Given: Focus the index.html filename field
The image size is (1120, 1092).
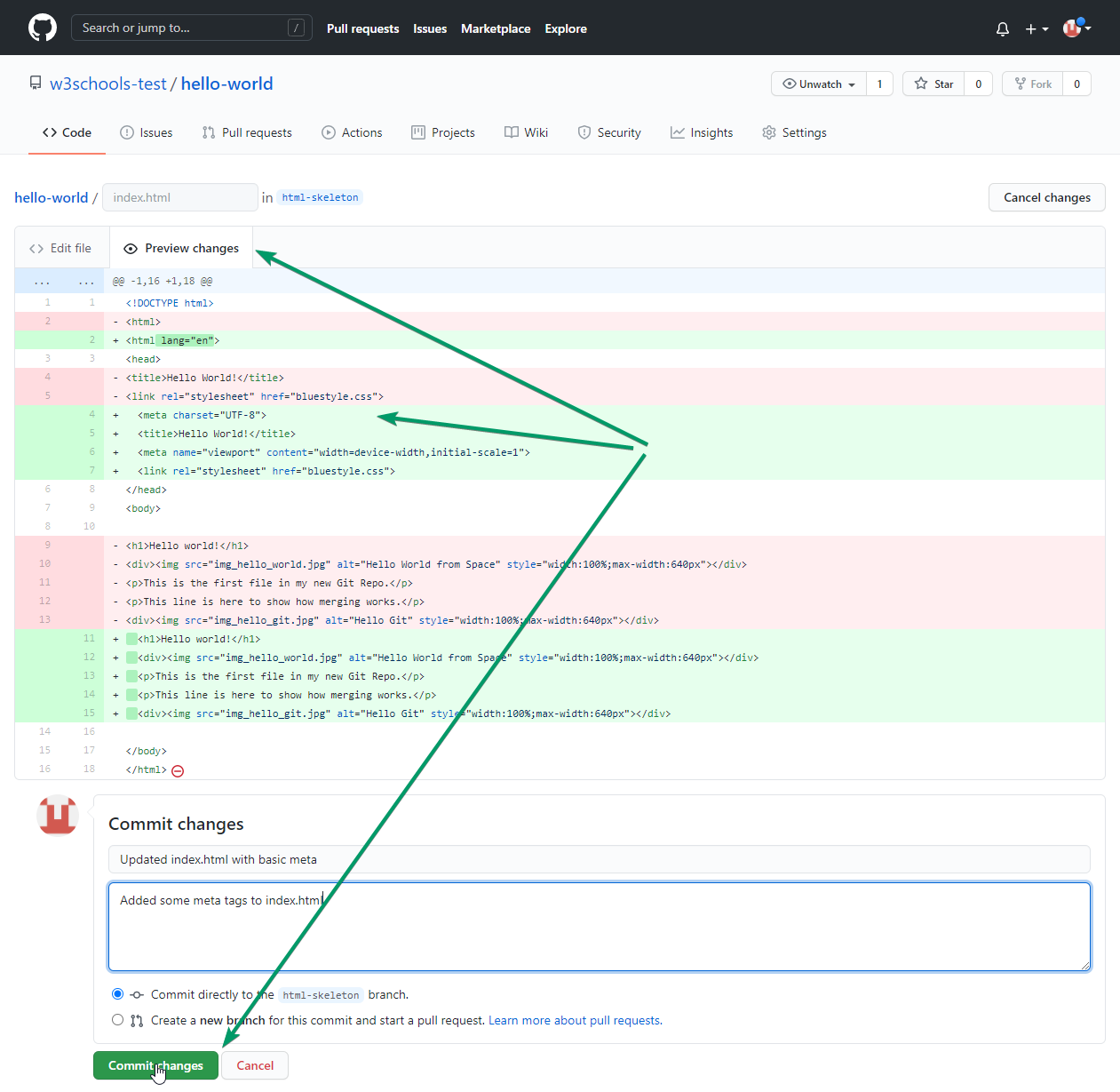Looking at the screenshot, I should coord(180,197).
